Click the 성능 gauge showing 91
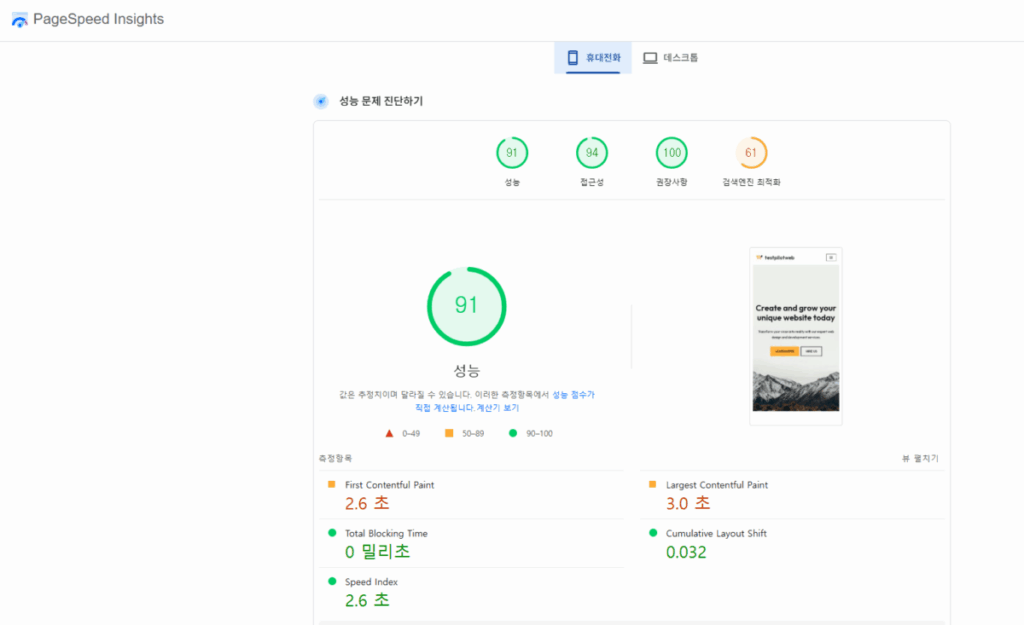 tap(466, 306)
